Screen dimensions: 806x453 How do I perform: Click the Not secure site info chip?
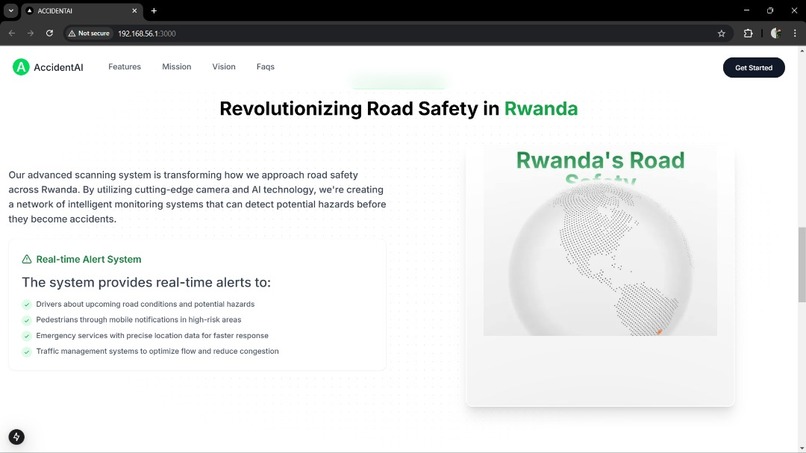[x=88, y=33]
